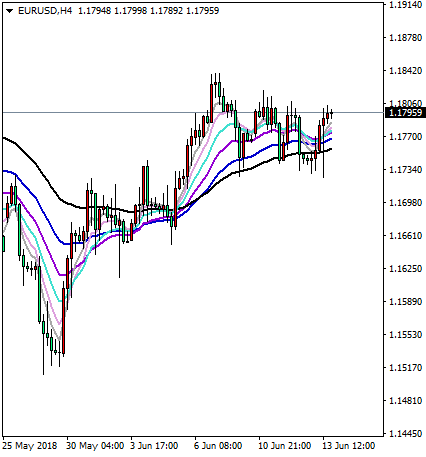Click the 10 Jun 21:00 time label
The height and width of the screenshot is (457, 426).
click(284, 446)
